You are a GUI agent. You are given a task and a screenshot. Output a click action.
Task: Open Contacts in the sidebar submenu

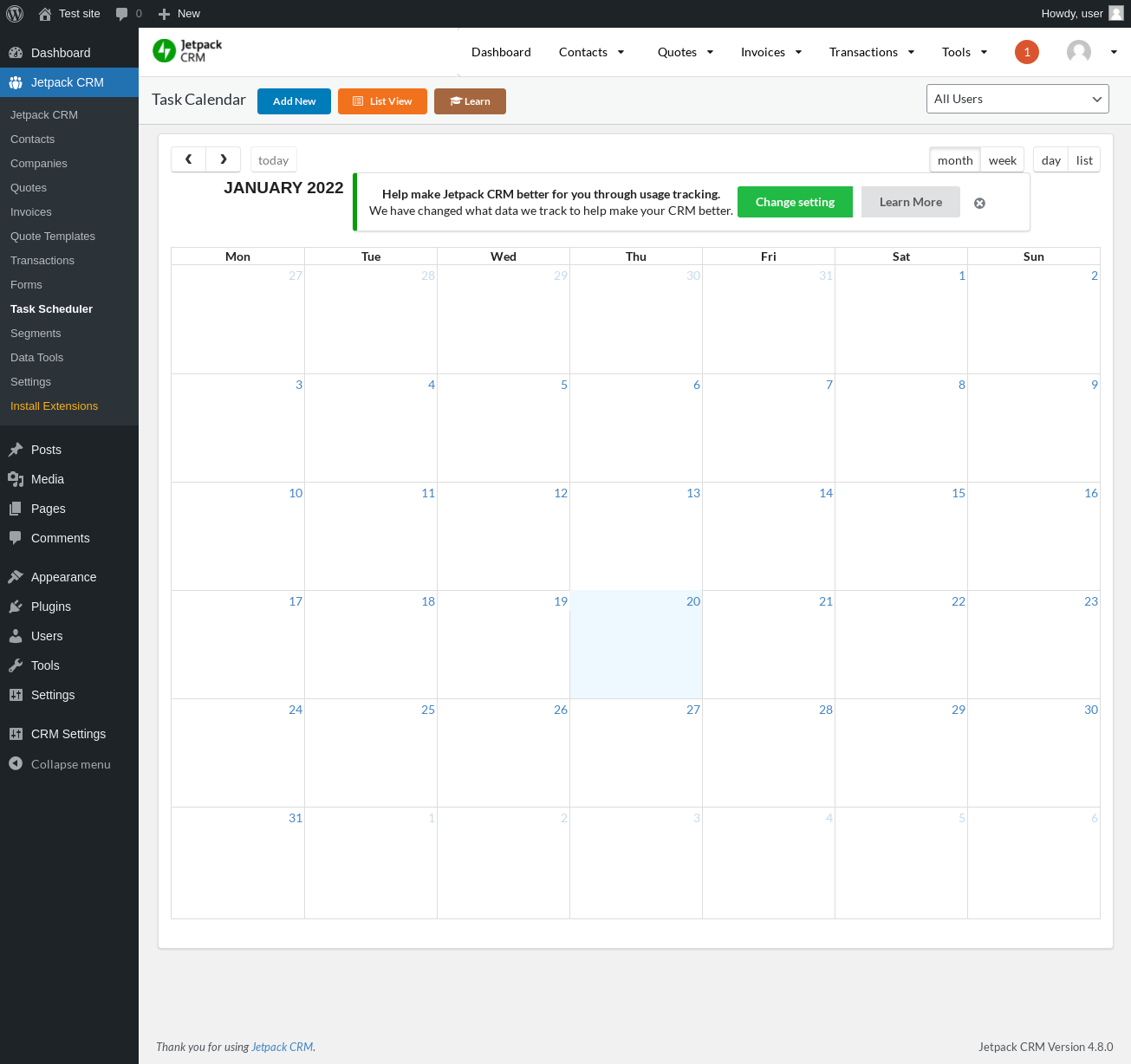tap(32, 139)
